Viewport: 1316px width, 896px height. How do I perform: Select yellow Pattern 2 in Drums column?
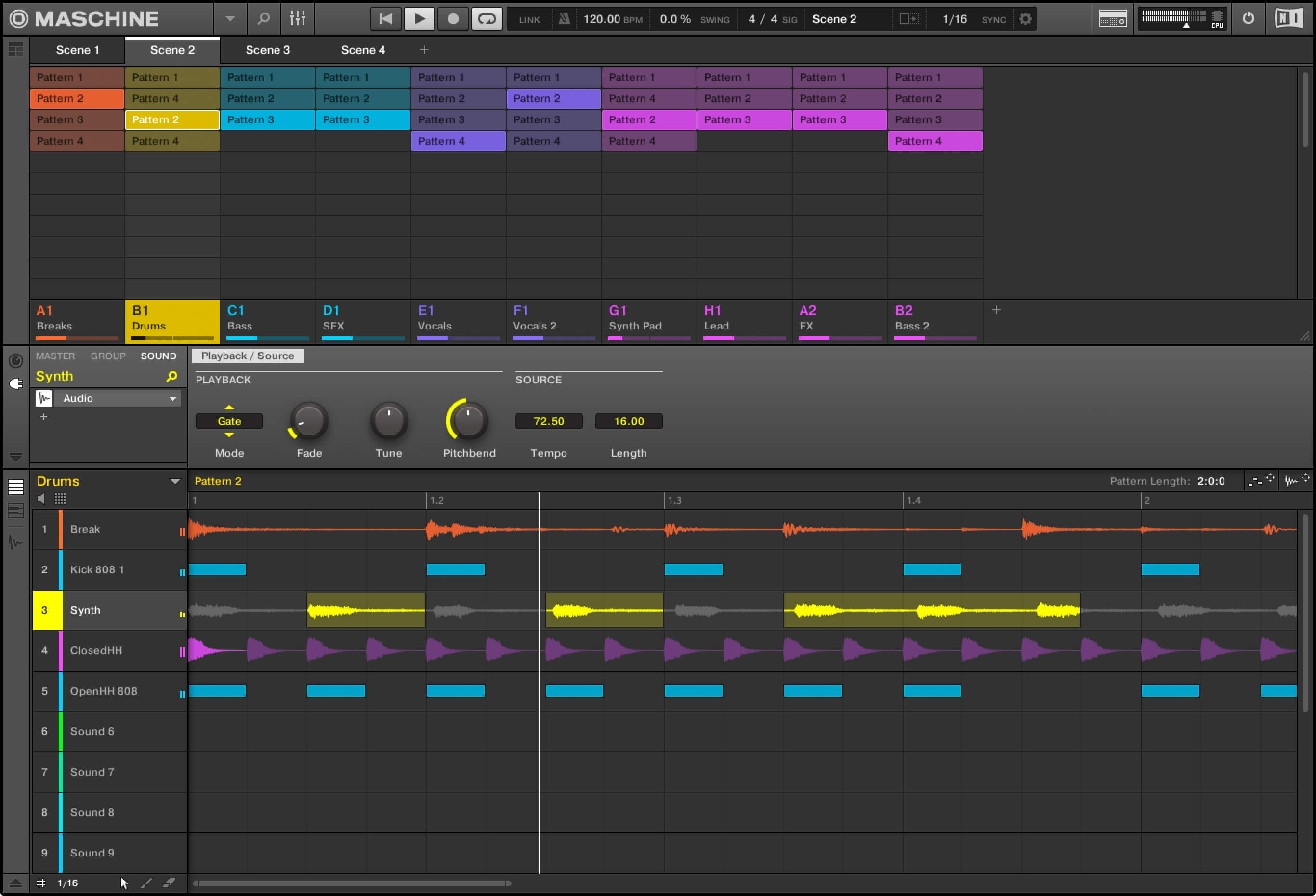point(172,119)
